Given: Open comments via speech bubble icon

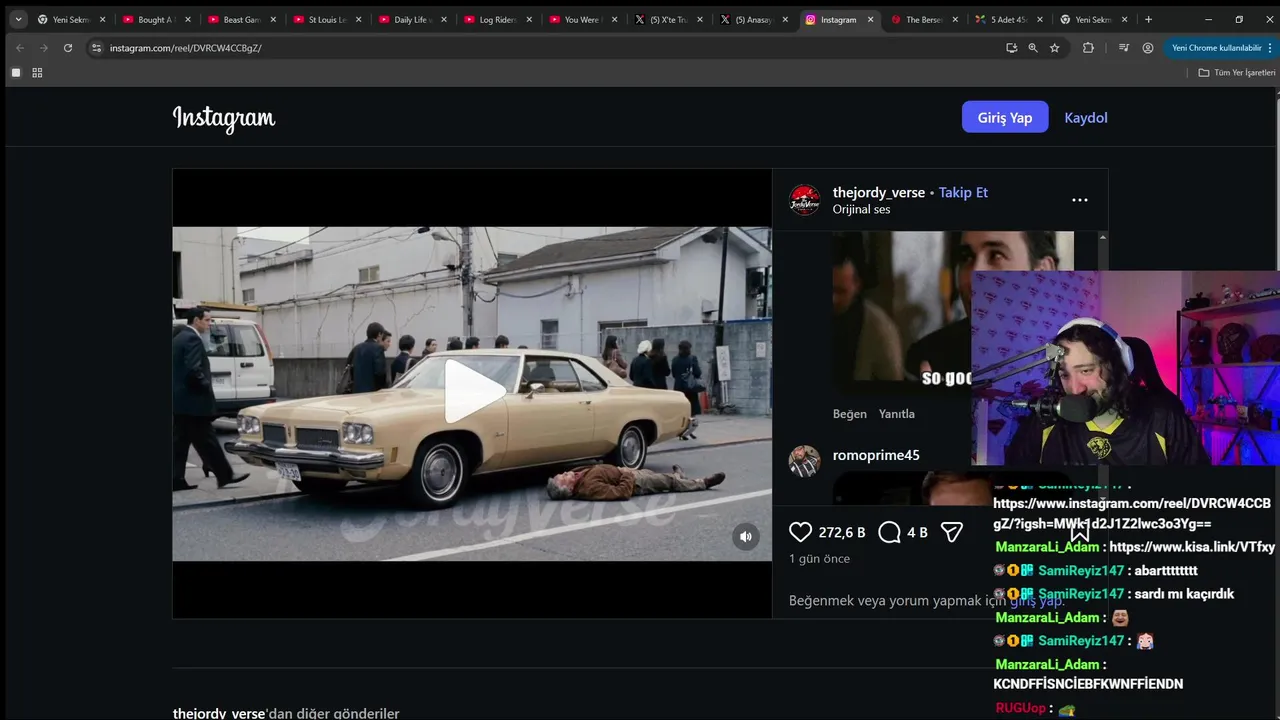Looking at the screenshot, I should (x=889, y=532).
